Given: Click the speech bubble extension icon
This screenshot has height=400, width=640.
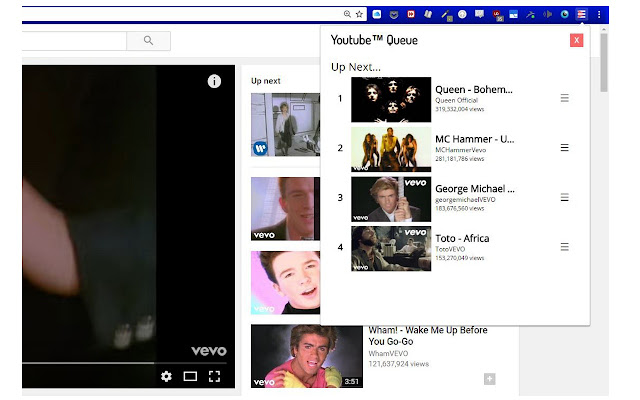Looking at the screenshot, I should [479, 14].
